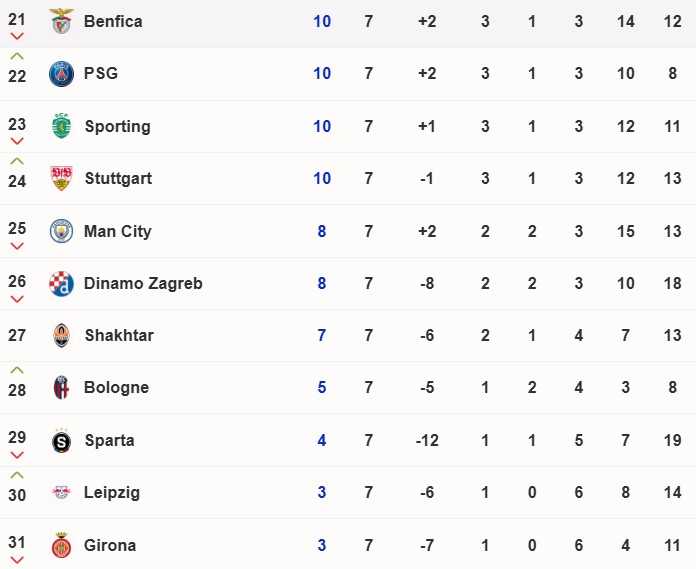Click the Bologne club crest

61,387
